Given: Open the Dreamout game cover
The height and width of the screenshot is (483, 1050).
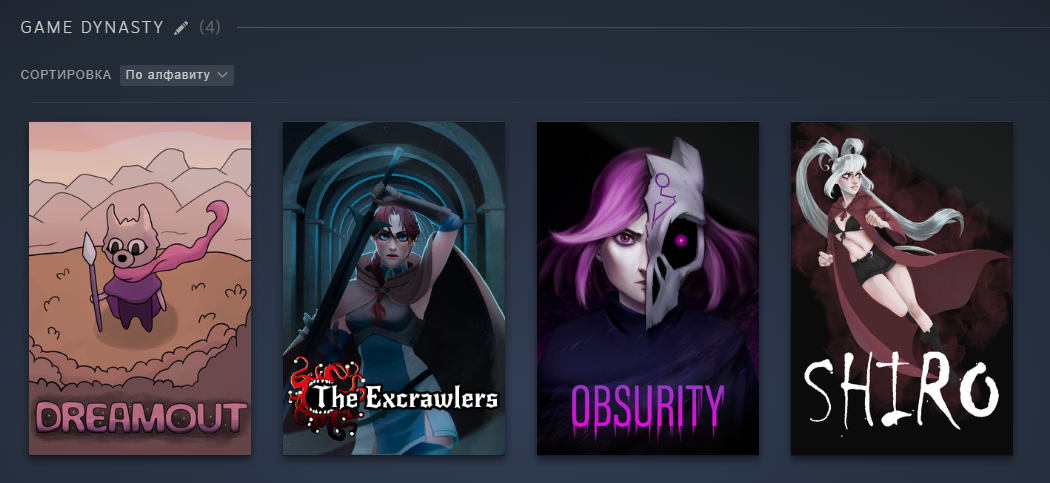Looking at the screenshot, I should click(x=140, y=288).
